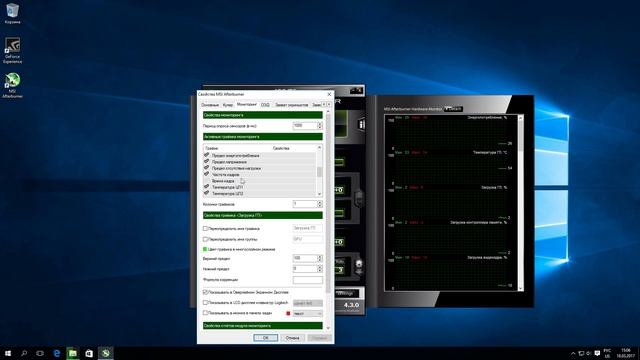Image resolution: width=640 pixels, height=360 pixels.
Task: Click the graph list scrollbar thumb
Action: tap(319, 172)
